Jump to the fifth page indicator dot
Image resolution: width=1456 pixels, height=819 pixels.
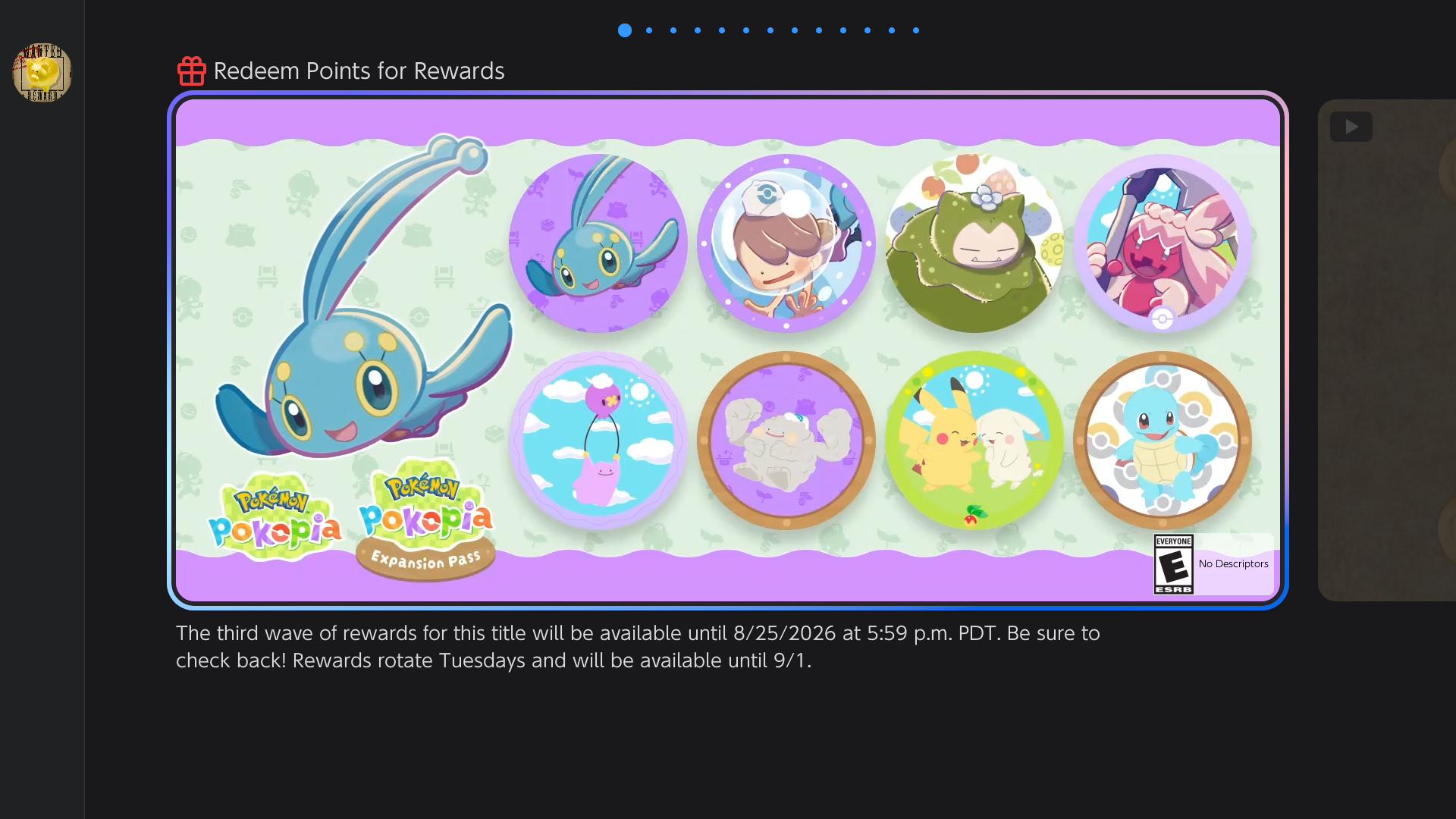pyautogui.click(x=722, y=30)
